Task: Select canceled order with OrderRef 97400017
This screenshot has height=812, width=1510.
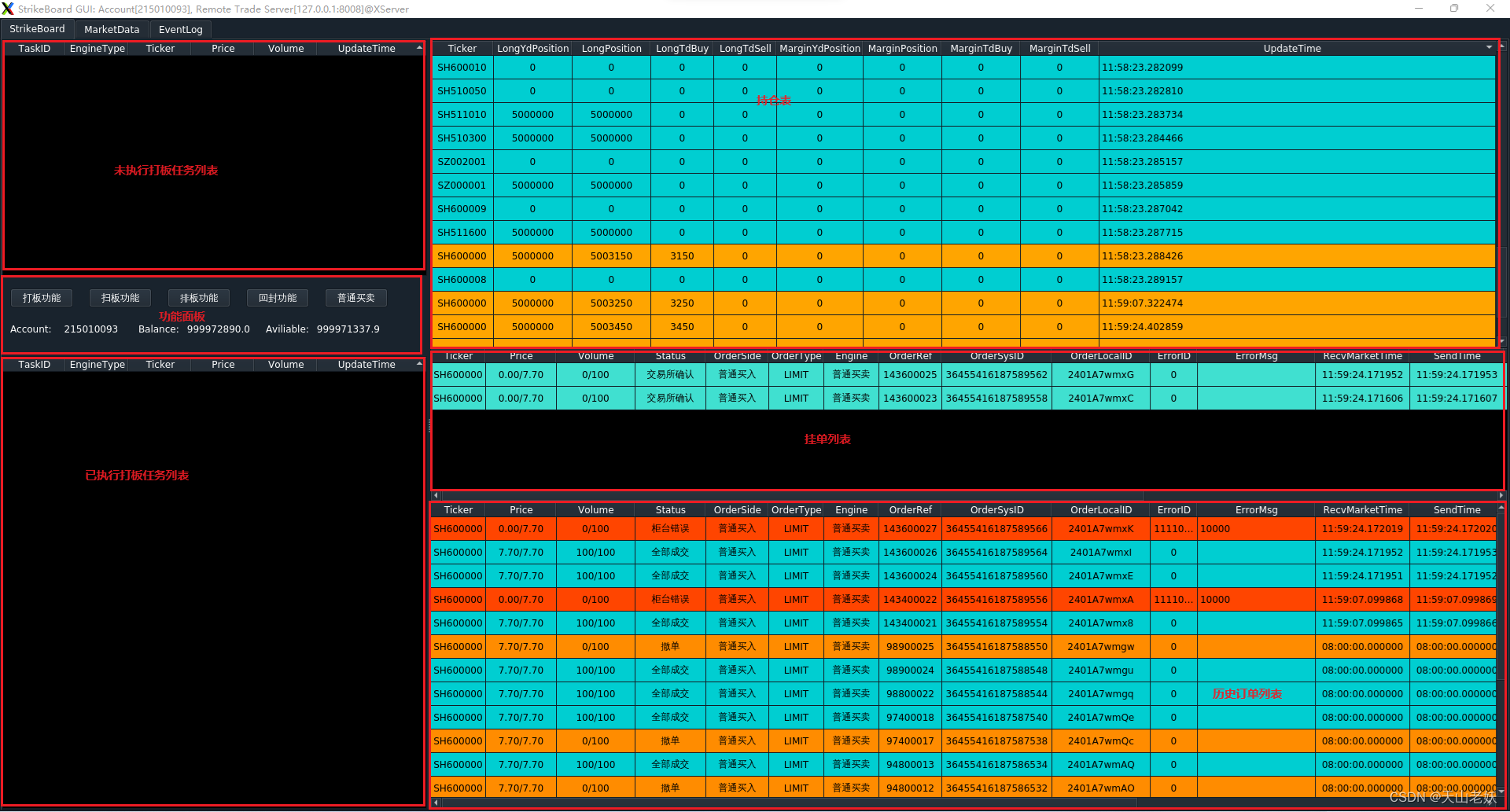Action: pos(963,741)
